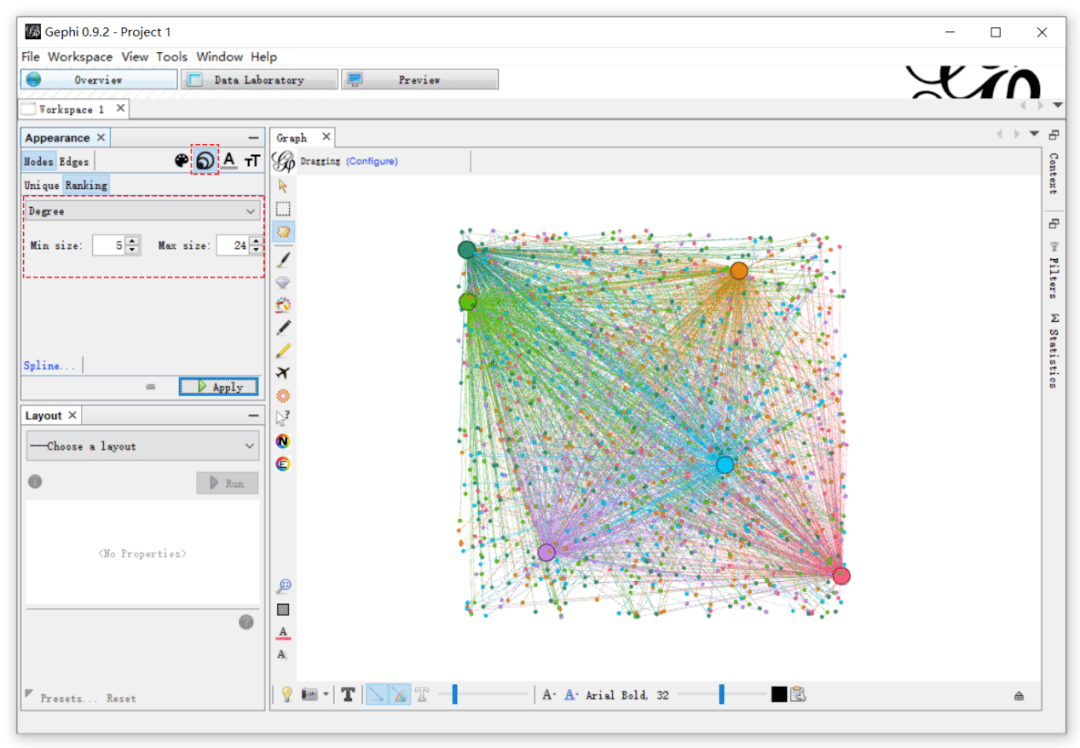Click the black label color swatch
Screen dimensions: 1080x748
pos(778,694)
